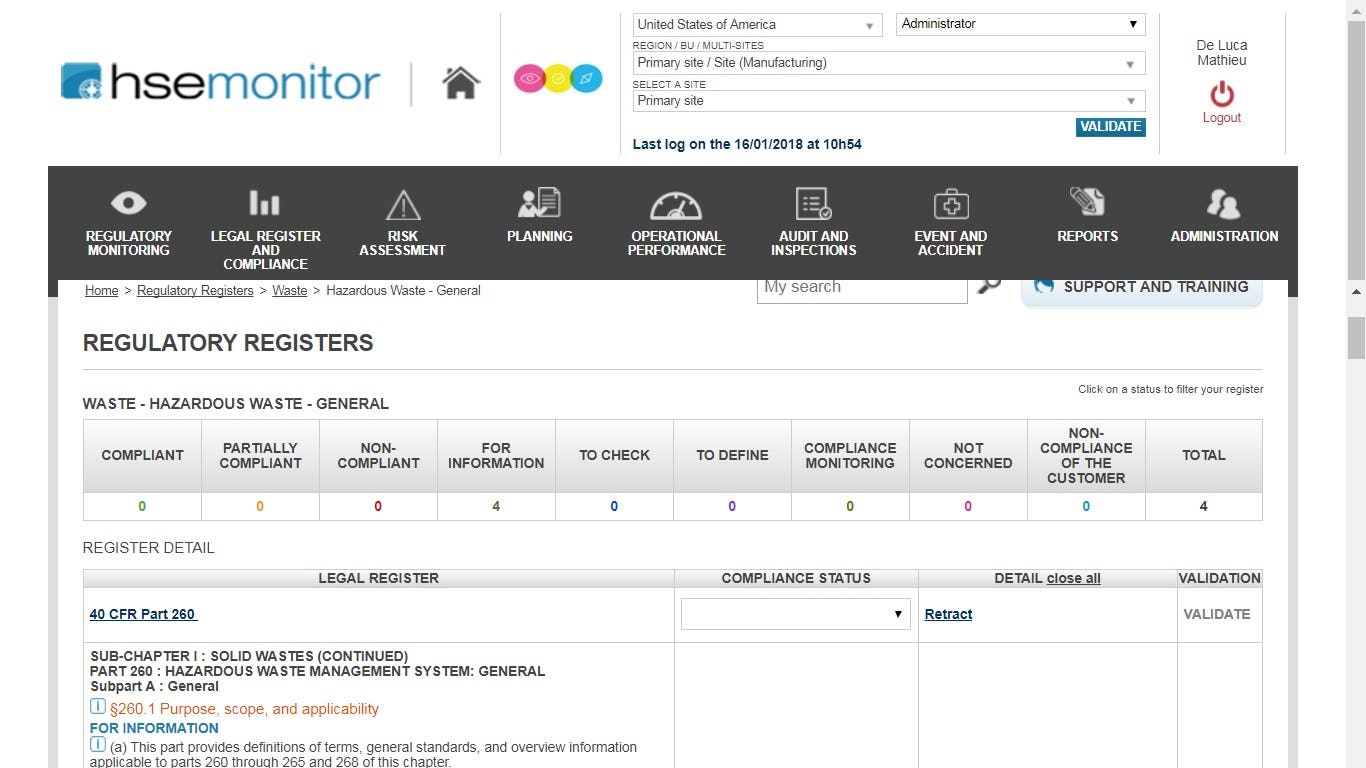Open the Audit and Inspections module

tap(813, 222)
